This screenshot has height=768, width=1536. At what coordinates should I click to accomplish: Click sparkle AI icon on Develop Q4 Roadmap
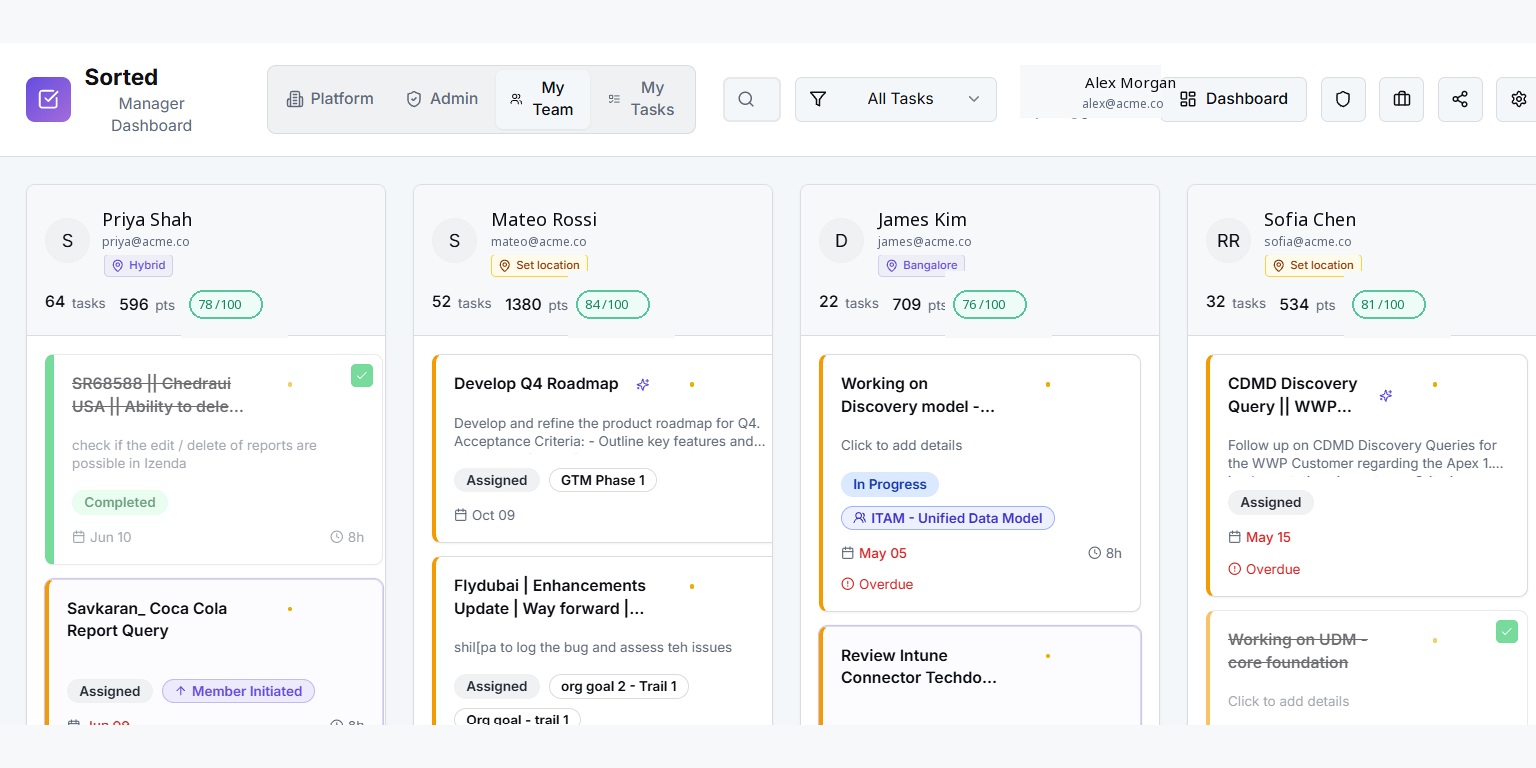tap(644, 384)
